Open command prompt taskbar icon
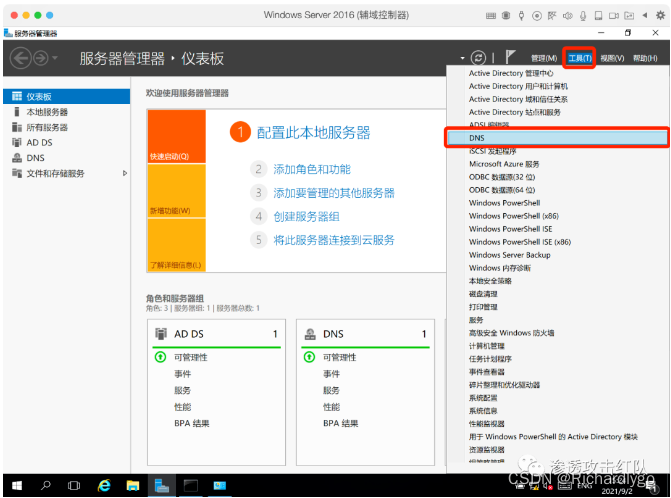Viewport: 671px width, 498px height. pyautogui.click(x=191, y=486)
